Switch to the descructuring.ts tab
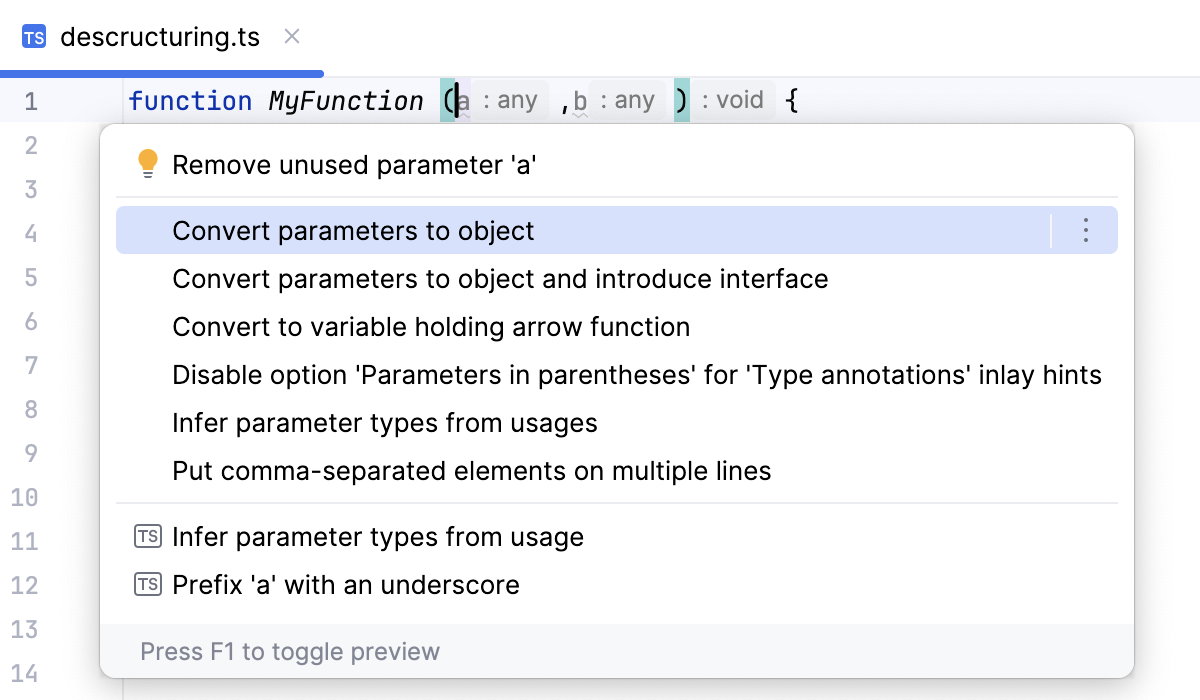The width and height of the screenshot is (1200, 700). [160, 37]
